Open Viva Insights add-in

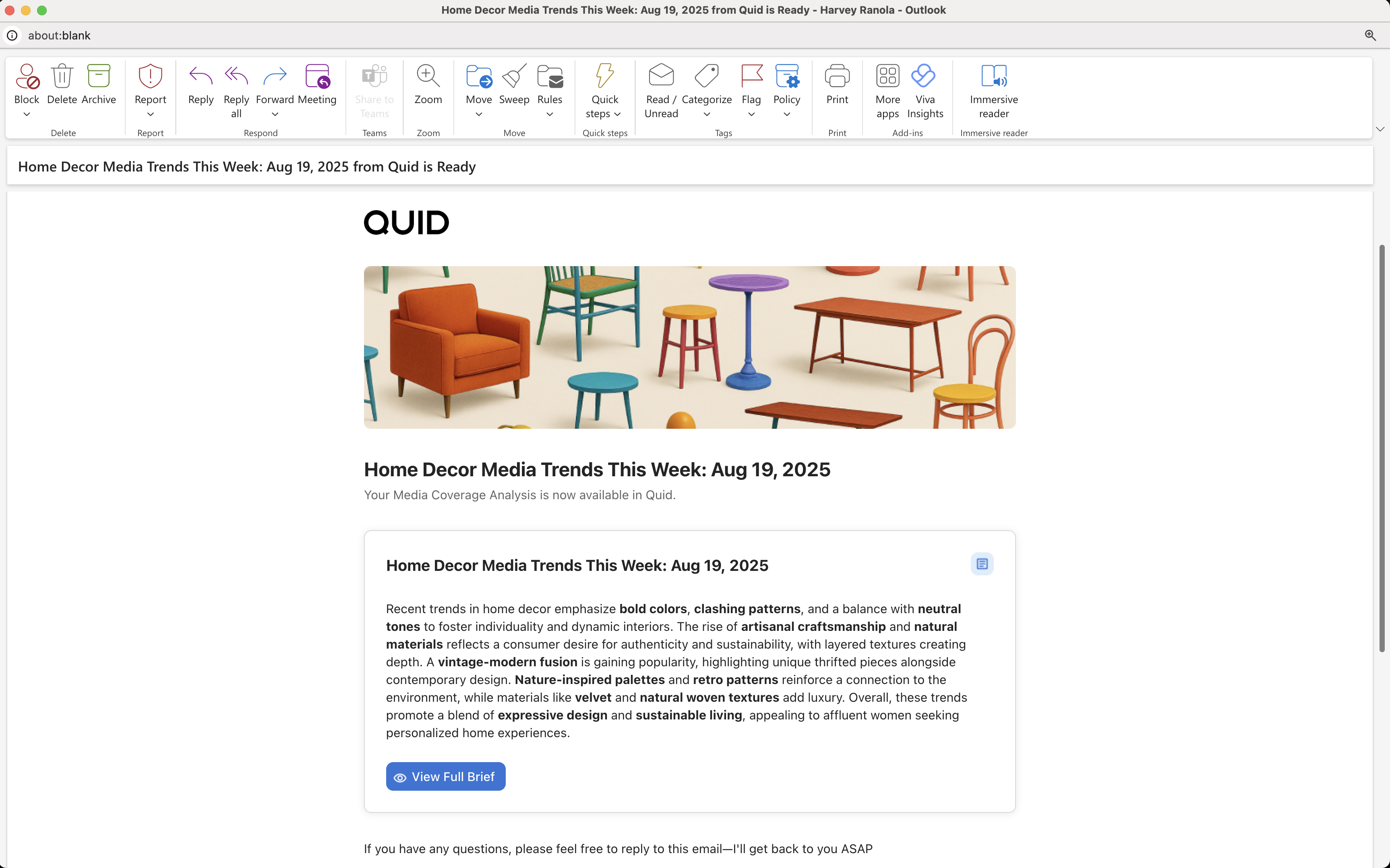pyautogui.click(x=925, y=77)
